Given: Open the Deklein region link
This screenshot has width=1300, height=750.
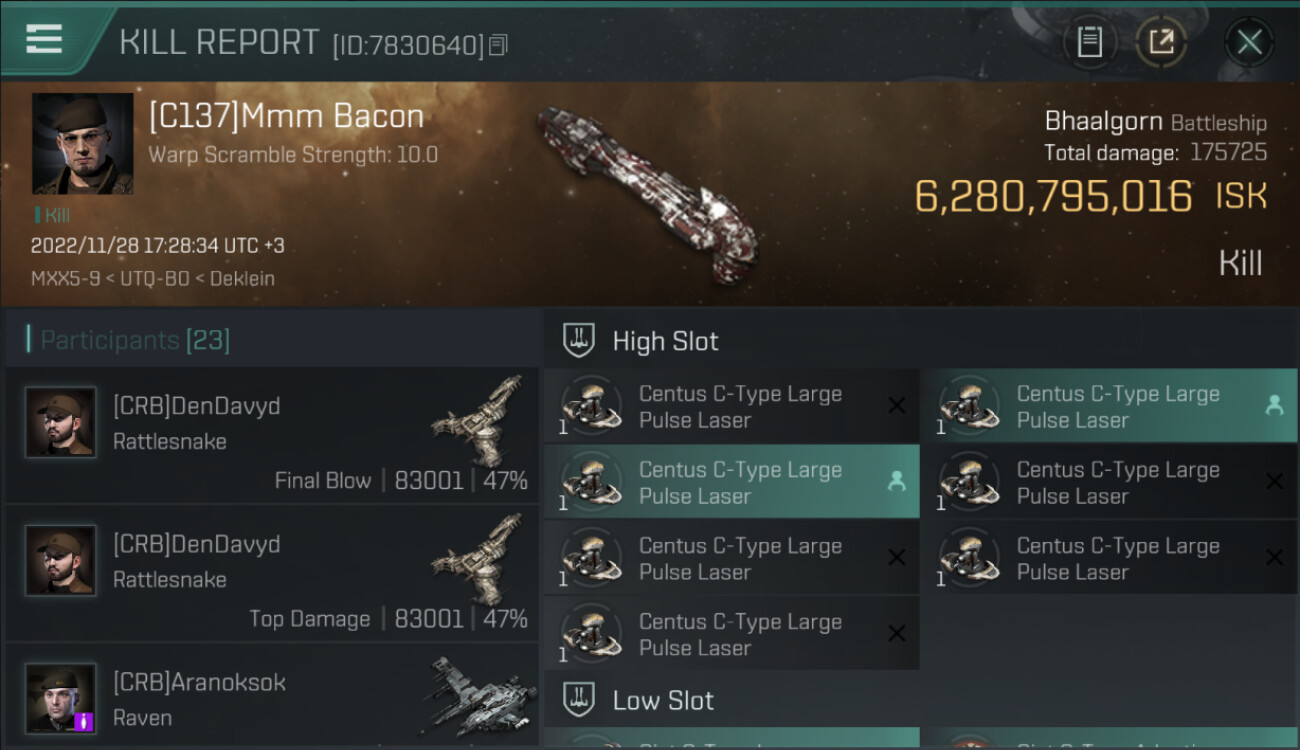Looking at the screenshot, I should point(240,278).
